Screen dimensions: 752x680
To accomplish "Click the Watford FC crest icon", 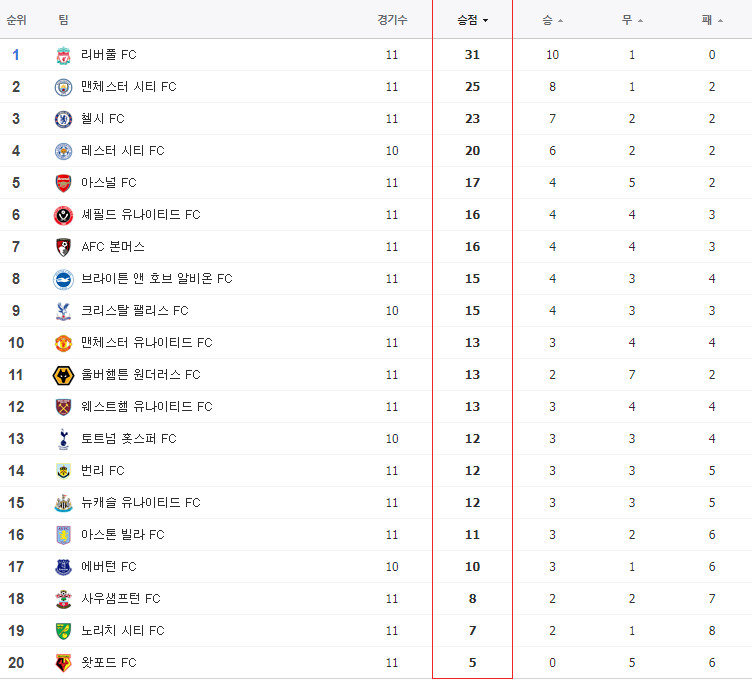I will pos(63,663).
